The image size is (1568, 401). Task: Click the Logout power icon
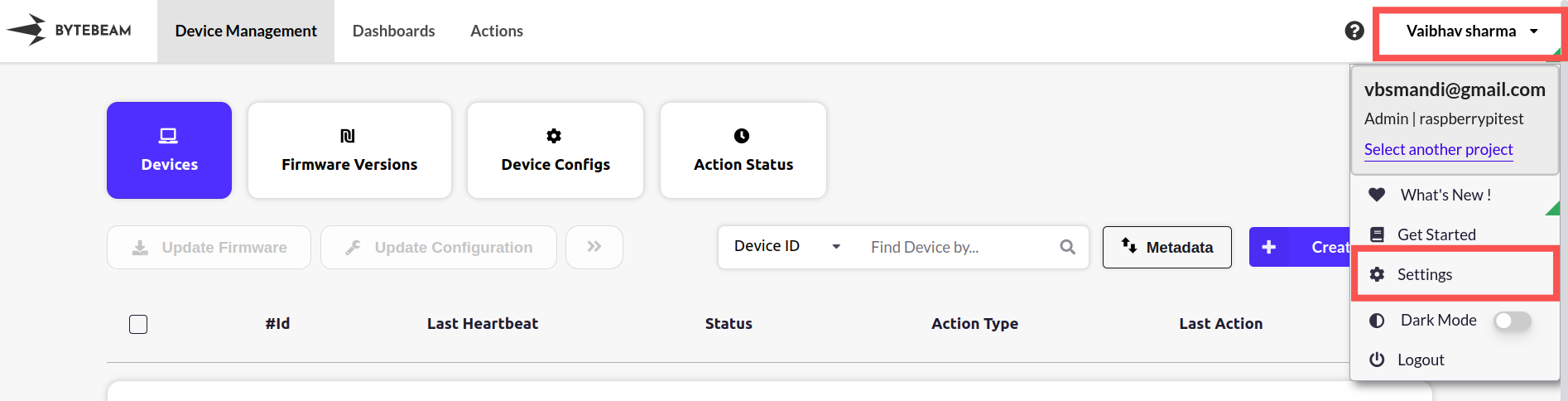[1377, 360]
